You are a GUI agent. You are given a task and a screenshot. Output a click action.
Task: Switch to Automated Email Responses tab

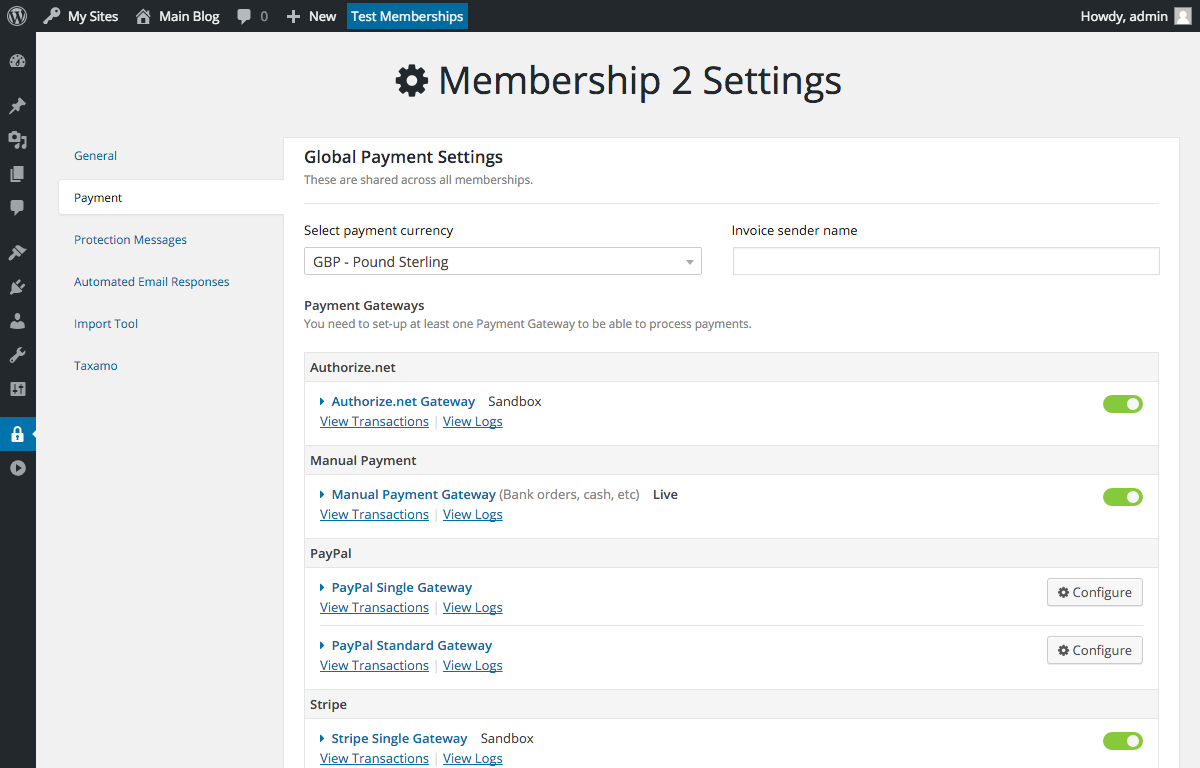pos(152,282)
